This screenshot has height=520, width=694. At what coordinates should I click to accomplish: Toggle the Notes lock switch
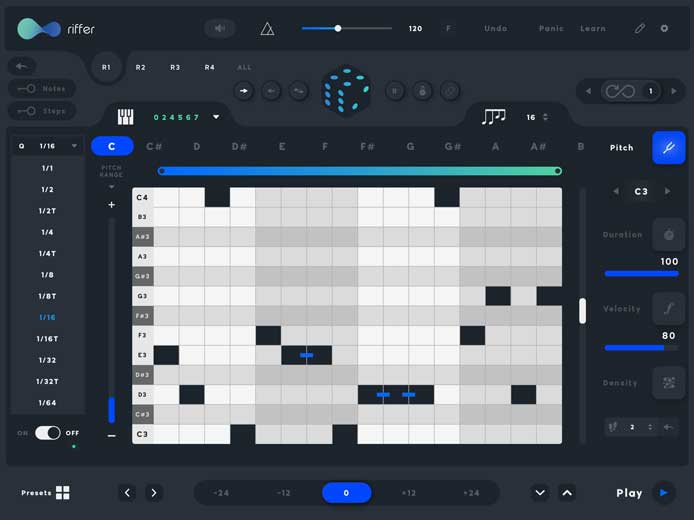pos(27,89)
